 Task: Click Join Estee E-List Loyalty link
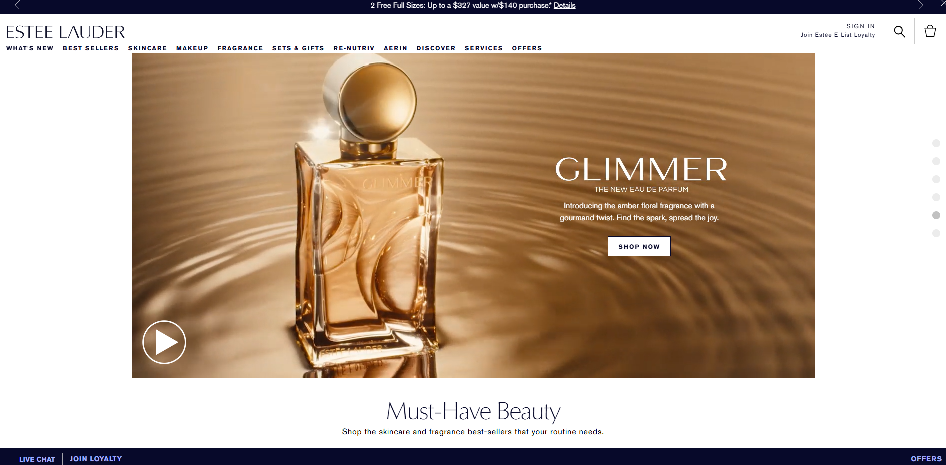[x=837, y=35]
